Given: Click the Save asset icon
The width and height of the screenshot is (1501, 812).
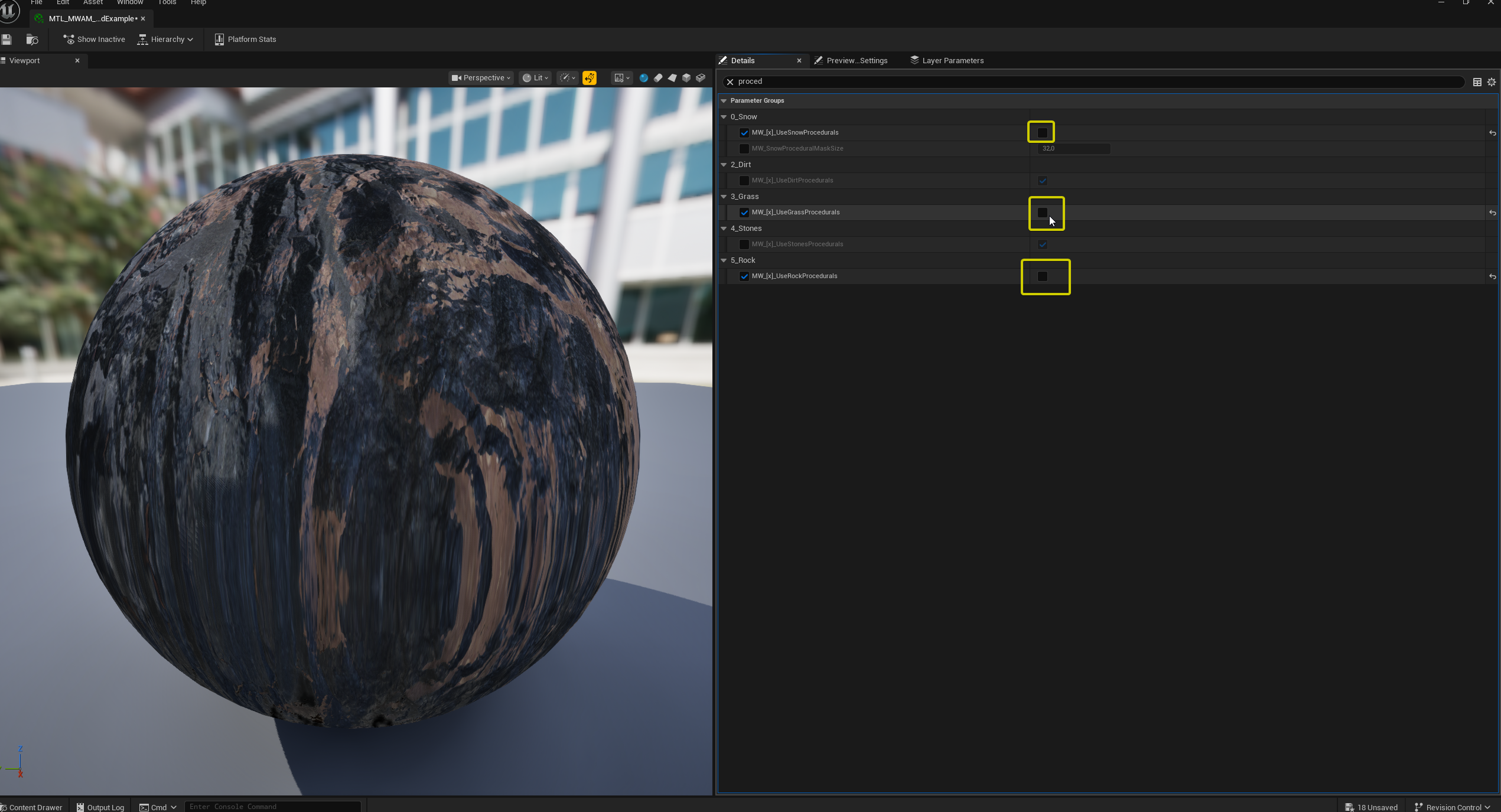Looking at the screenshot, I should pyautogui.click(x=7, y=40).
